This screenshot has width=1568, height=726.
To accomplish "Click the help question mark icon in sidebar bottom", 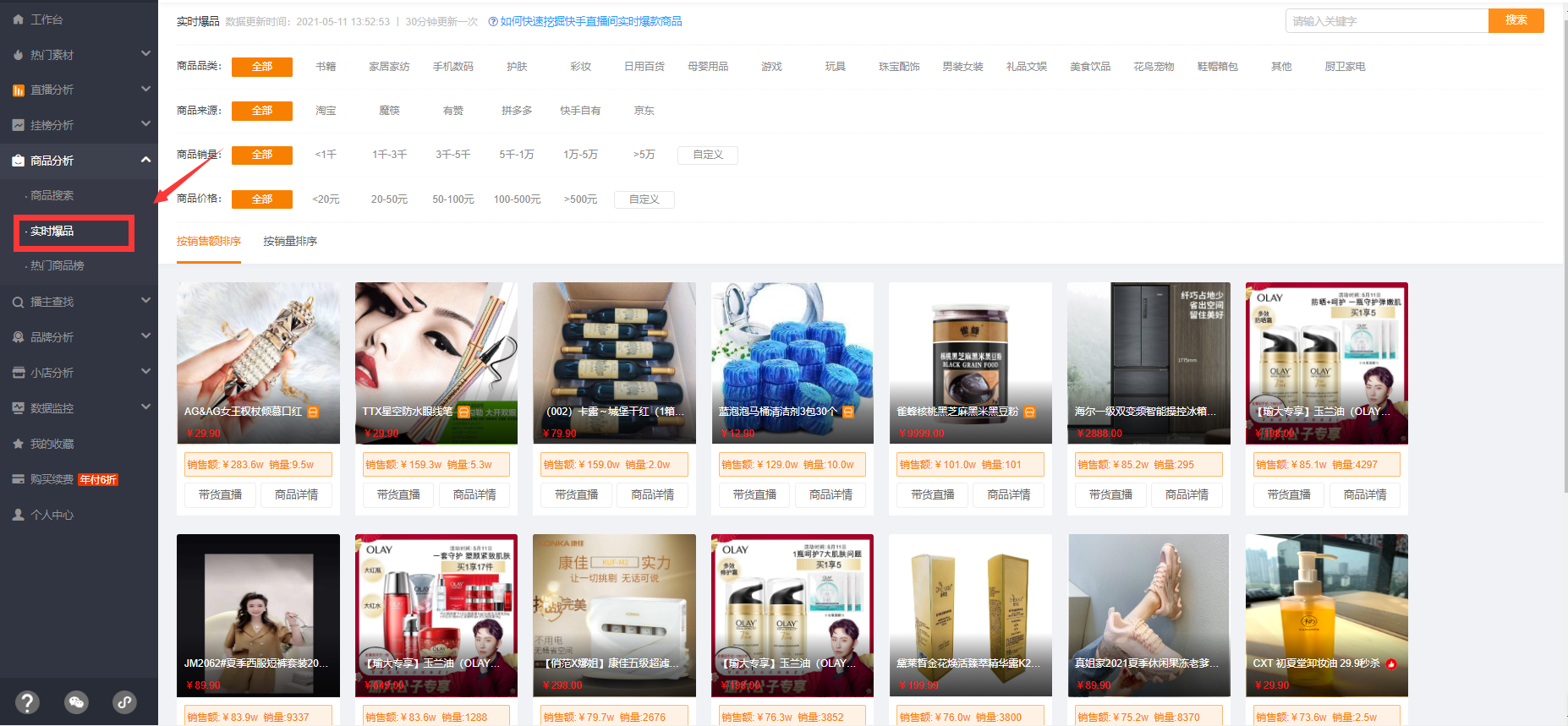I will 27,701.
